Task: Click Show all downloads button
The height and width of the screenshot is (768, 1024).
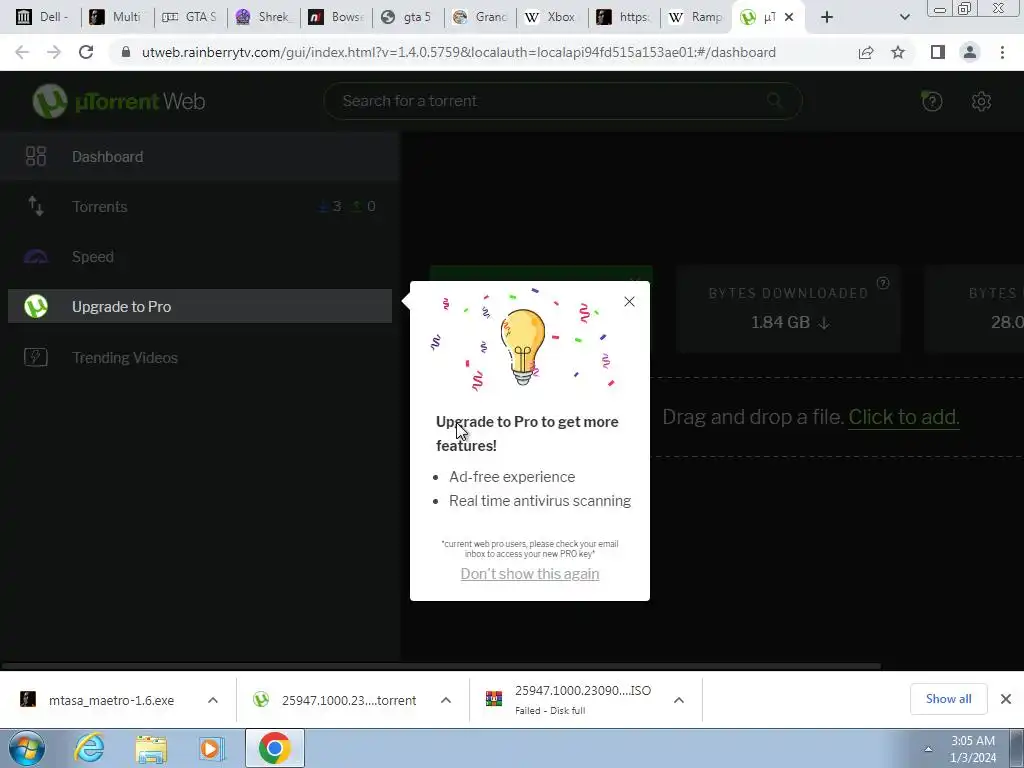Action: point(948,699)
